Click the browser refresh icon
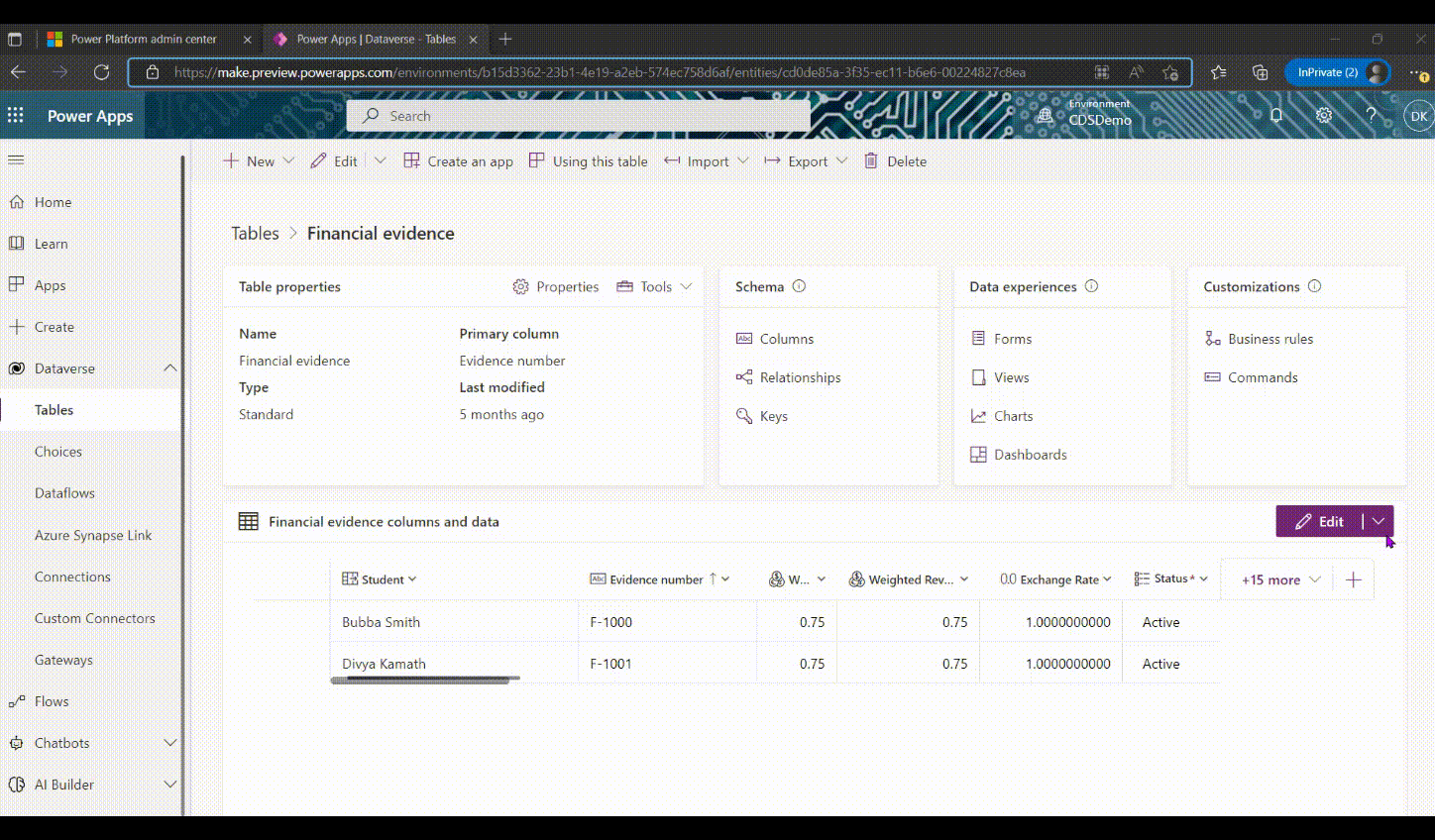Image resolution: width=1435 pixels, height=840 pixels. (101, 71)
